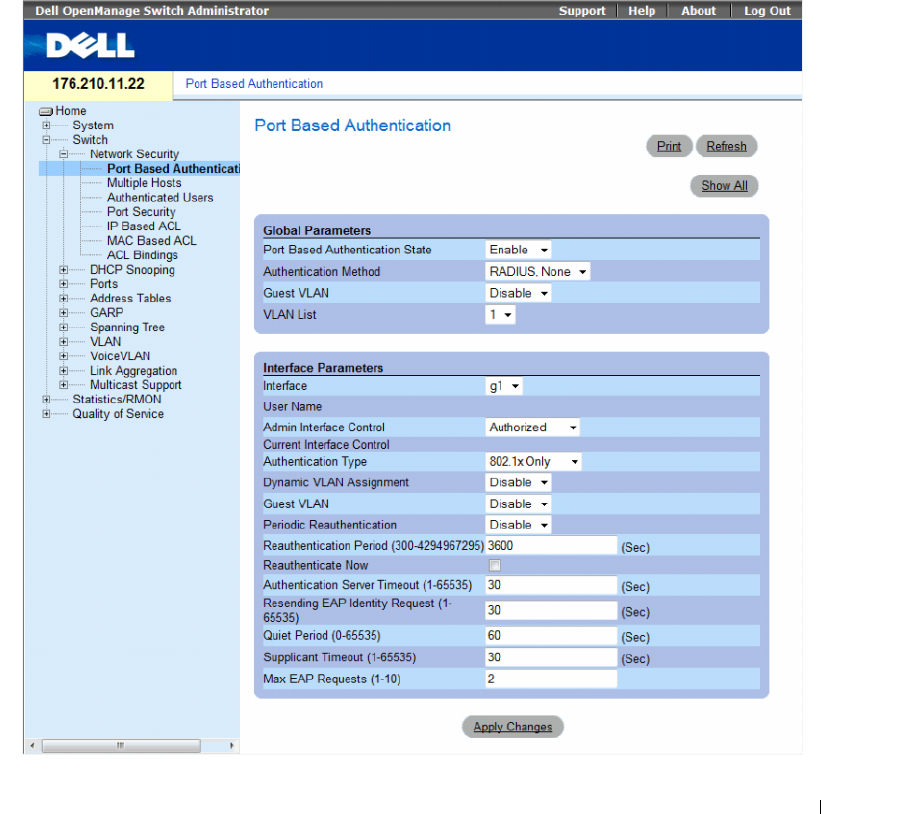Expand the System tree node
The height and width of the screenshot is (814, 900).
(46, 125)
